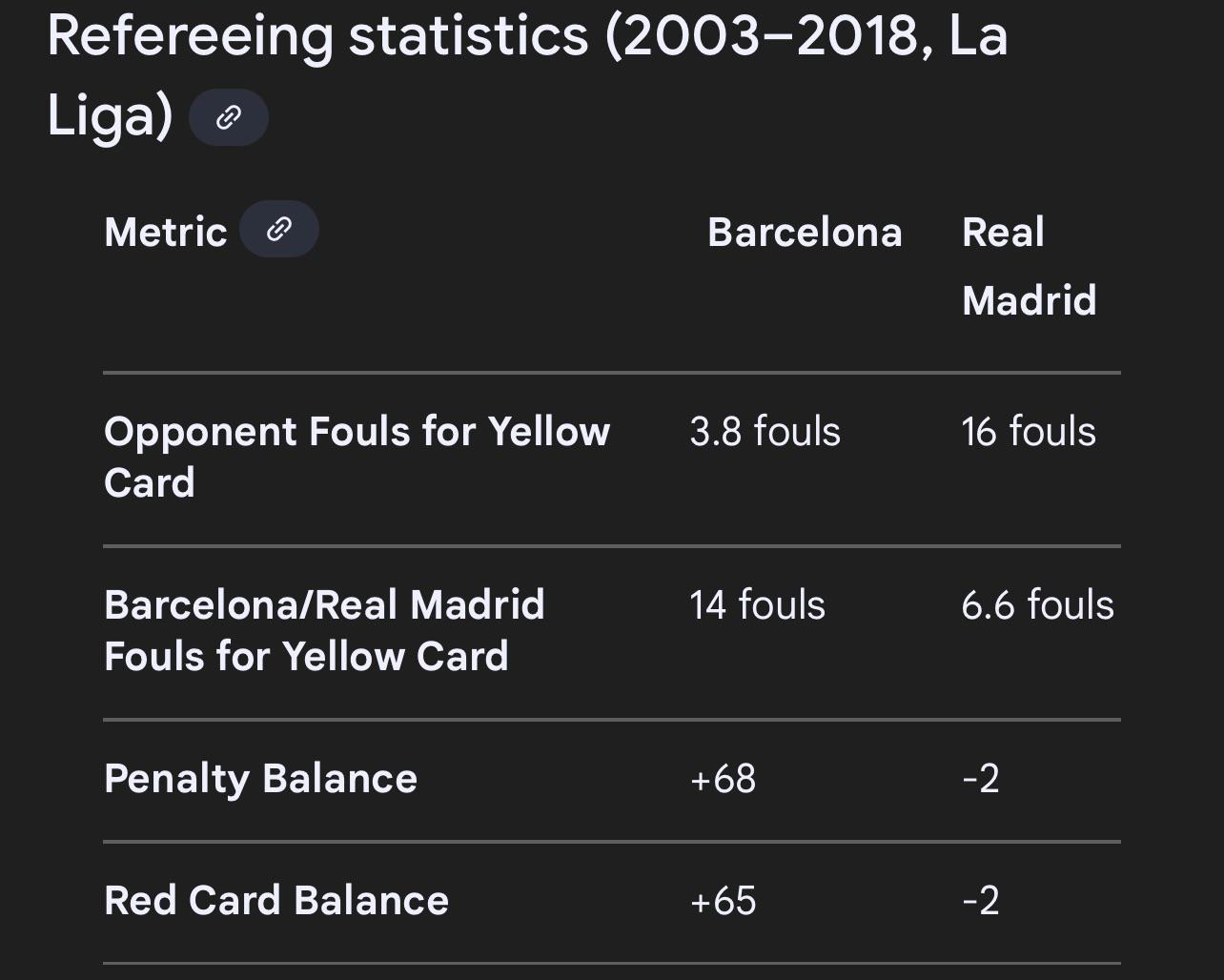Click the "16 fouls" Real Madrid cell
Image resolution: width=1224 pixels, height=980 pixels.
pos(1028,432)
